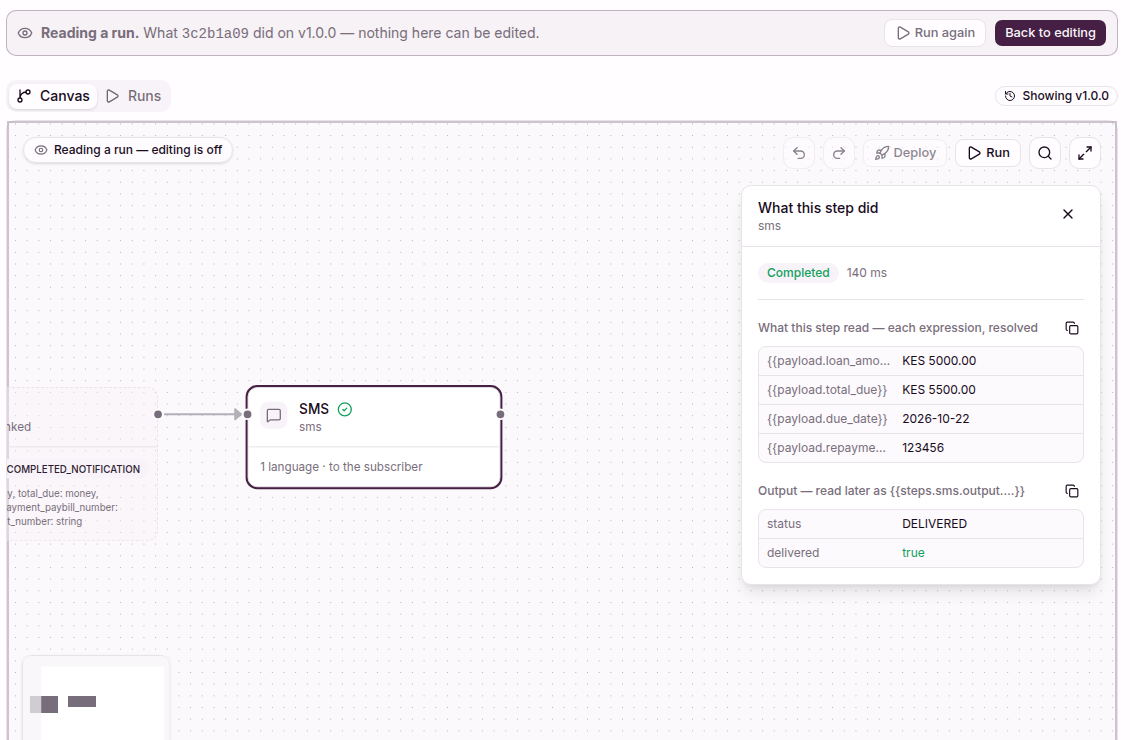The width and height of the screenshot is (1130, 740).
Task: Click the minimap thumbnail on canvas
Action: tap(96, 698)
